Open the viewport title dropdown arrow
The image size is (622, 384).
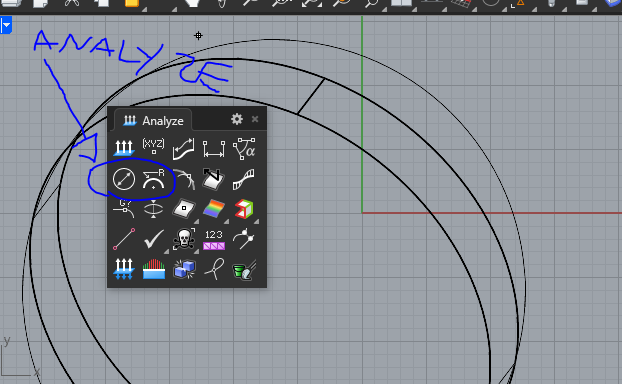(6, 25)
